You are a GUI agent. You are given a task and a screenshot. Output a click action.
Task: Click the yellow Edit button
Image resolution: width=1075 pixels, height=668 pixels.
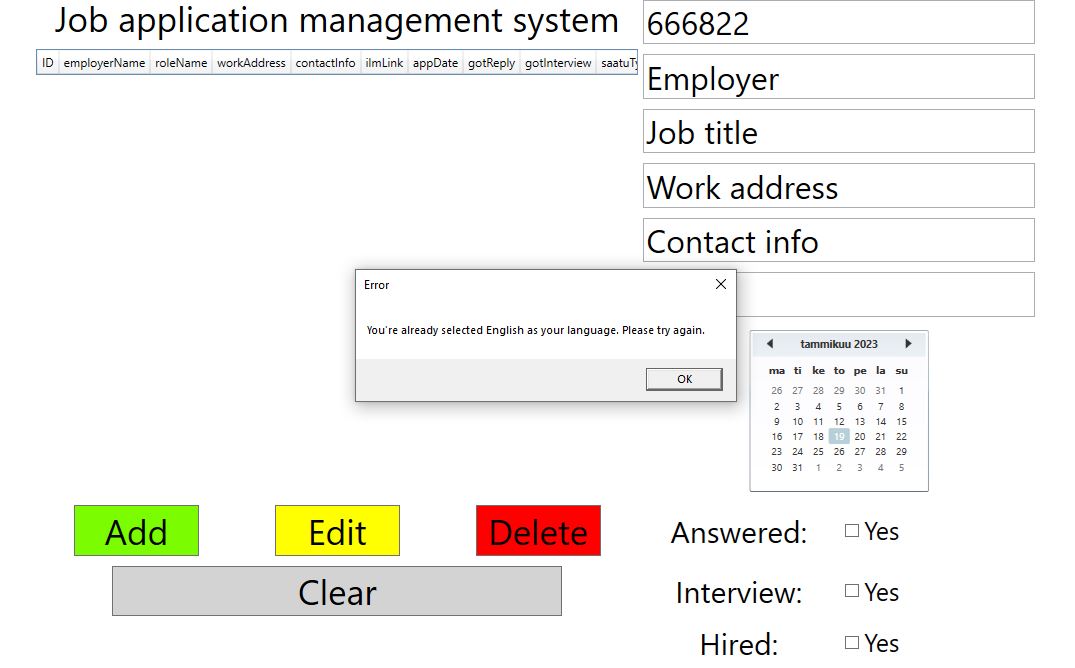click(337, 531)
